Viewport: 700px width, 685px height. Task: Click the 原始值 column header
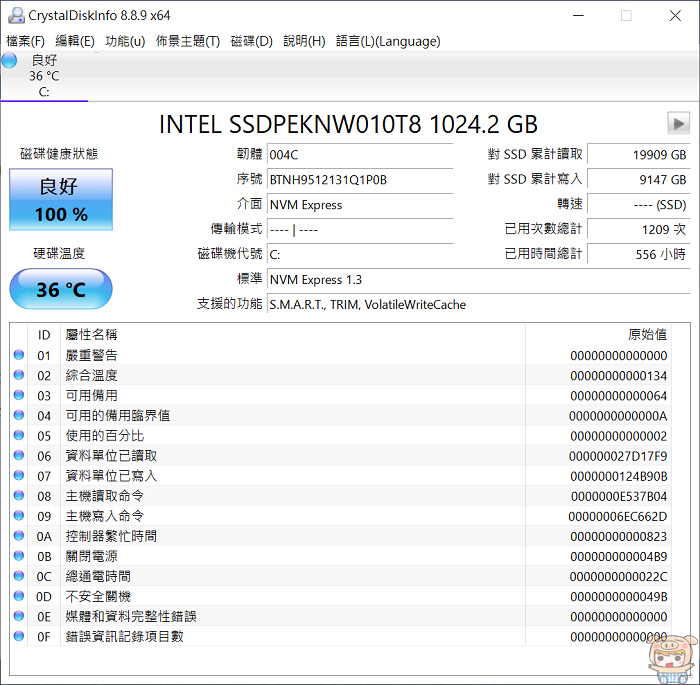[646, 335]
